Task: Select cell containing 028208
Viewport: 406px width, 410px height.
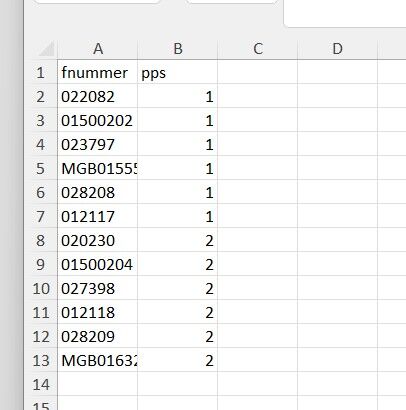Action: click(98, 192)
